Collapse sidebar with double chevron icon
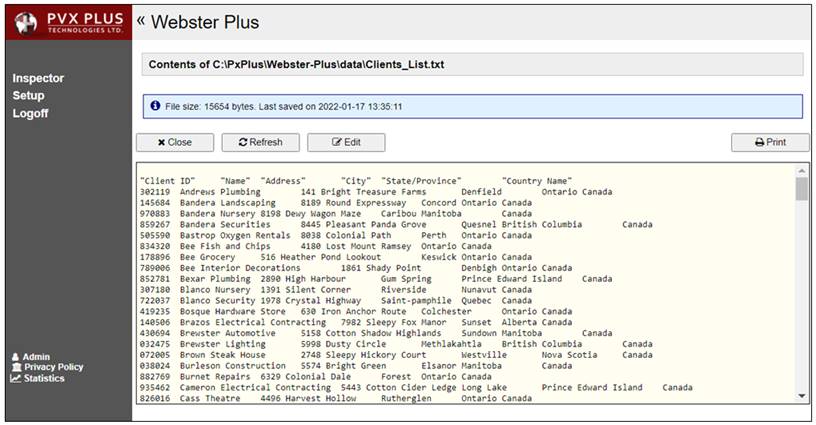The width and height of the screenshot is (816, 425). [141, 21]
